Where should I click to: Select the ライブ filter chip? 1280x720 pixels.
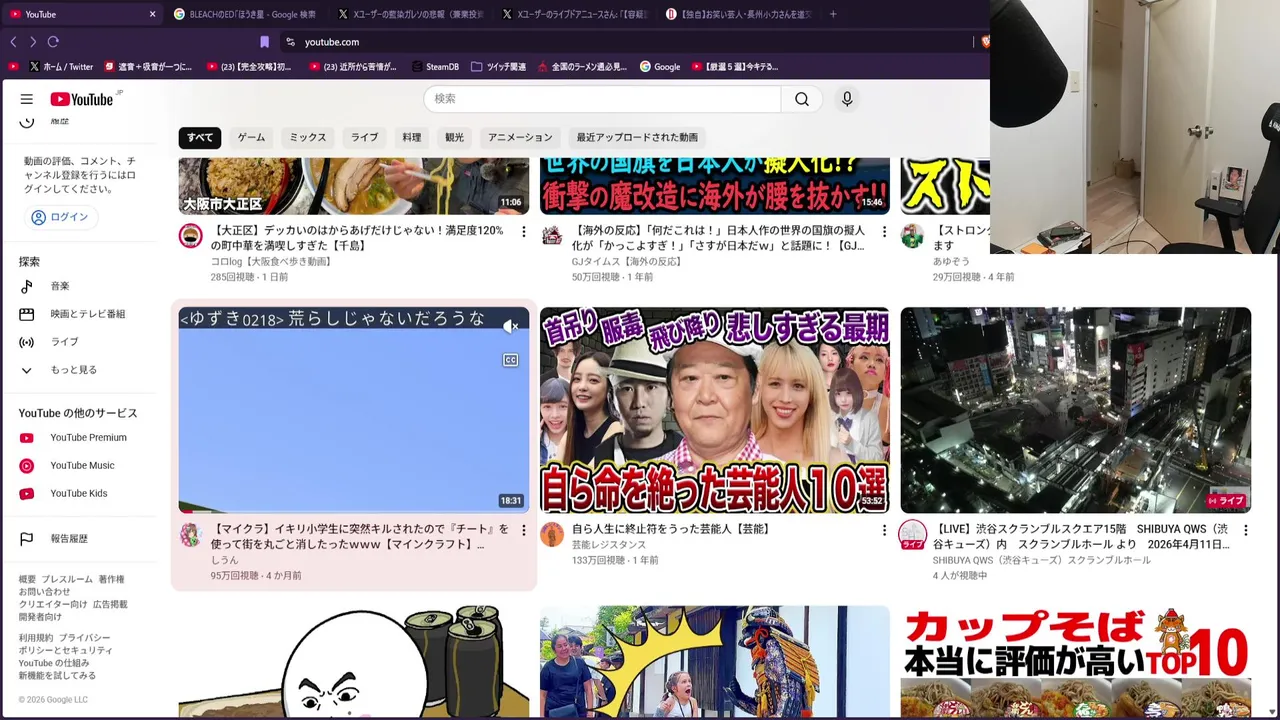pos(364,137)
